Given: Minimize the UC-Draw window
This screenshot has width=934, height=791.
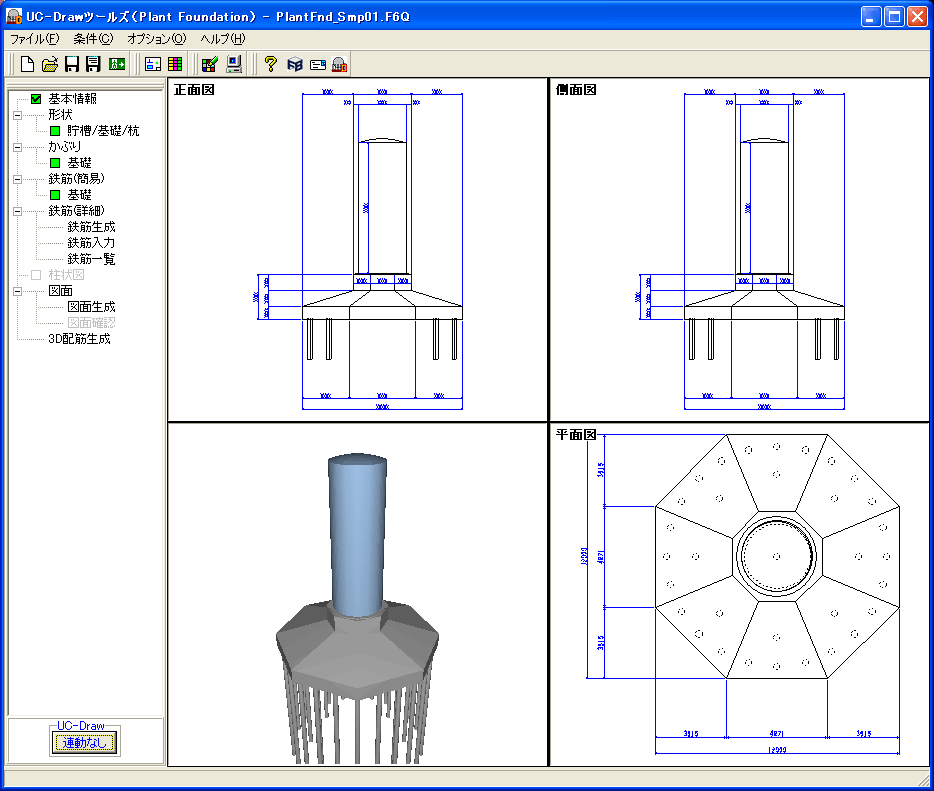Looking at the screenshot, I should tap(871, 17).
